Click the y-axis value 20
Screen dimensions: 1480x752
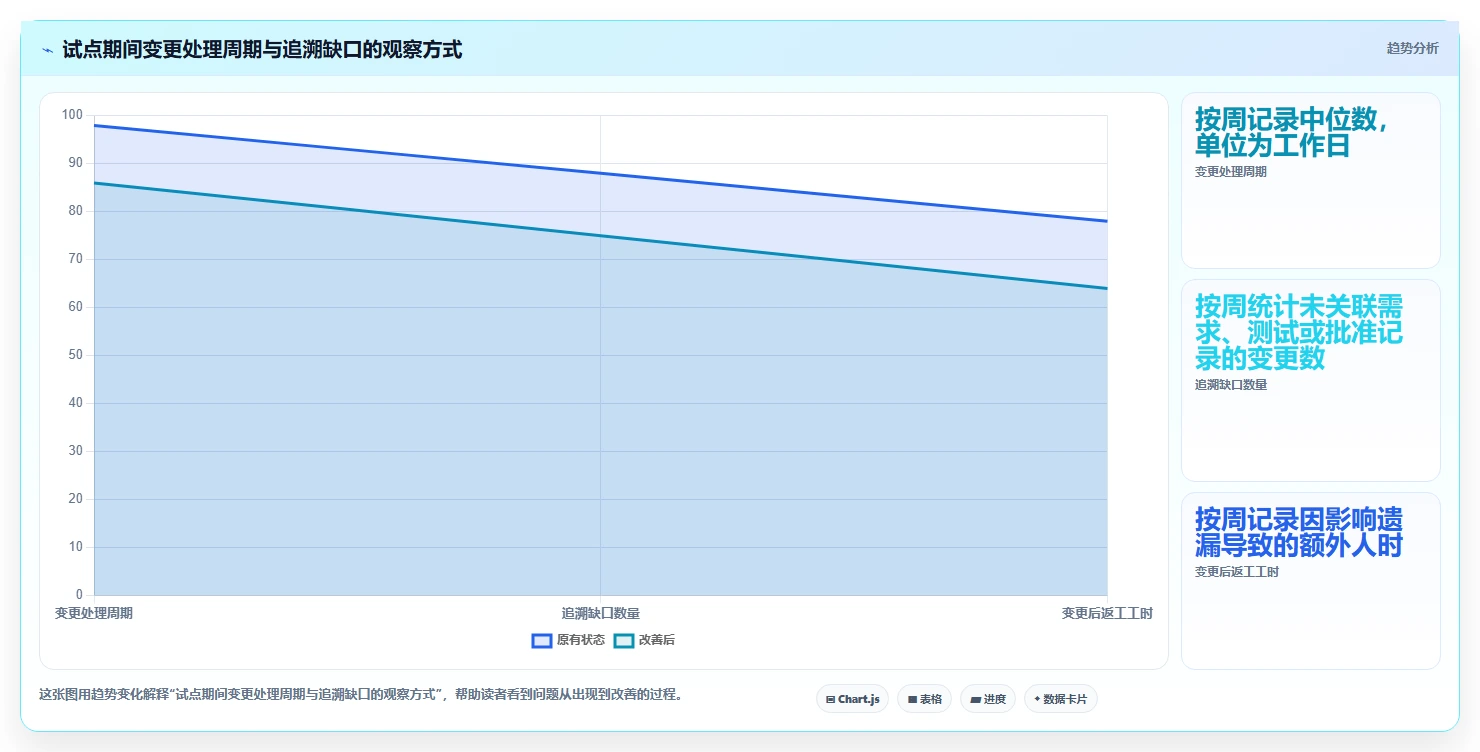pos(75,499)
